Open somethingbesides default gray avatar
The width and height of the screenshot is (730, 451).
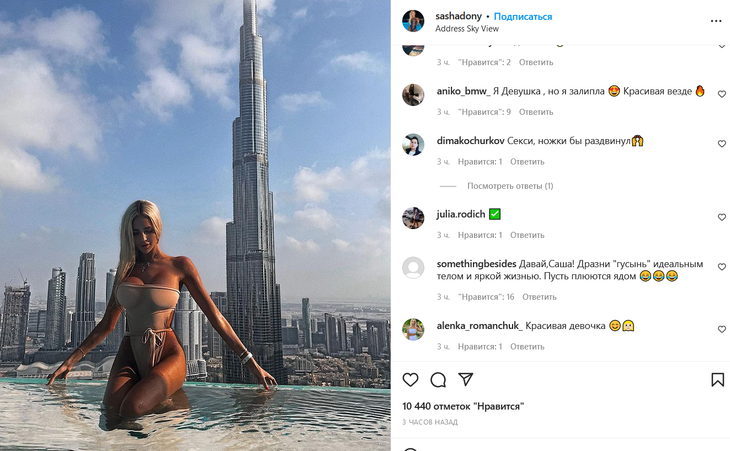[413, 268]
